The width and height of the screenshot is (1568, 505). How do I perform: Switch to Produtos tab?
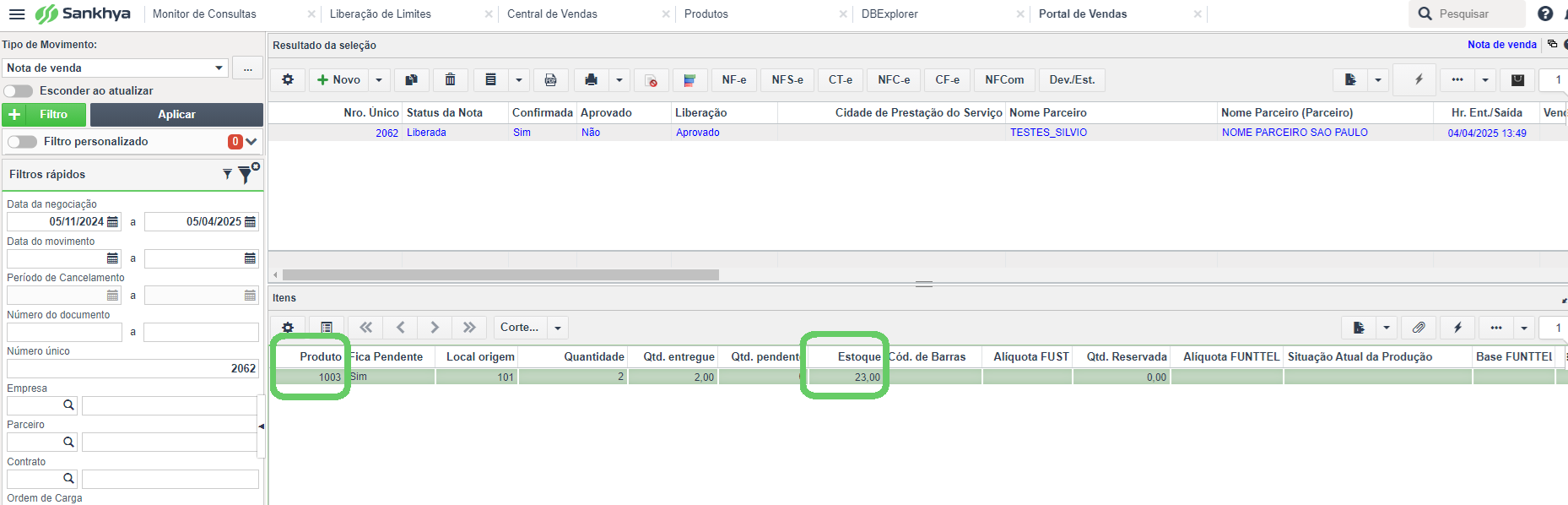point(706,14)
